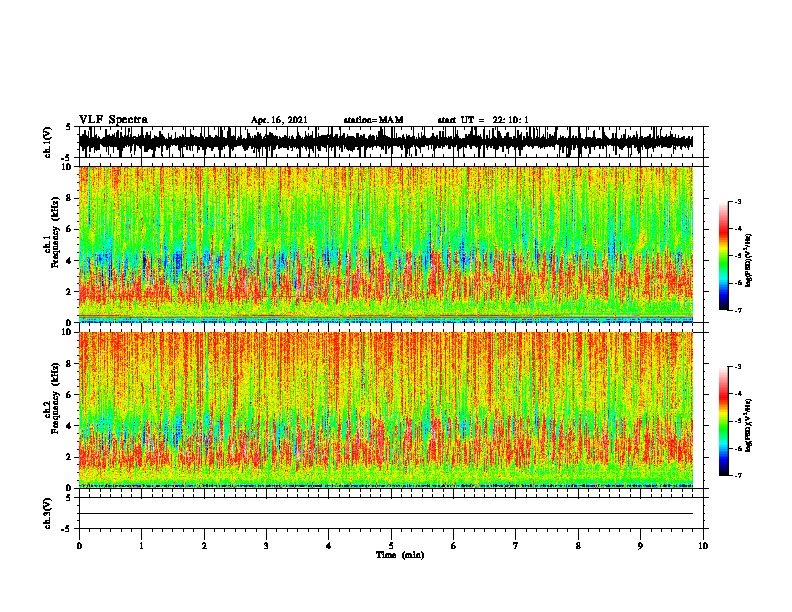Click the time axis tick label "3"
792x612 pixels.
coord(266,545)
